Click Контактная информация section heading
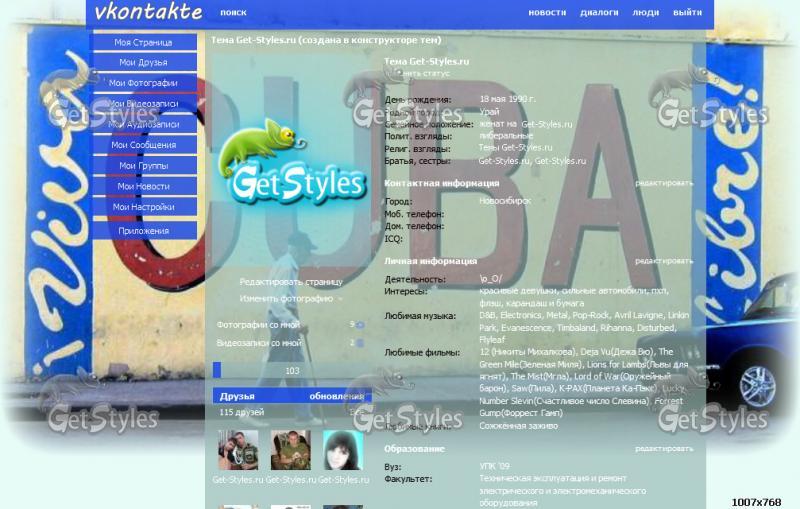 [x=441, y=183]
